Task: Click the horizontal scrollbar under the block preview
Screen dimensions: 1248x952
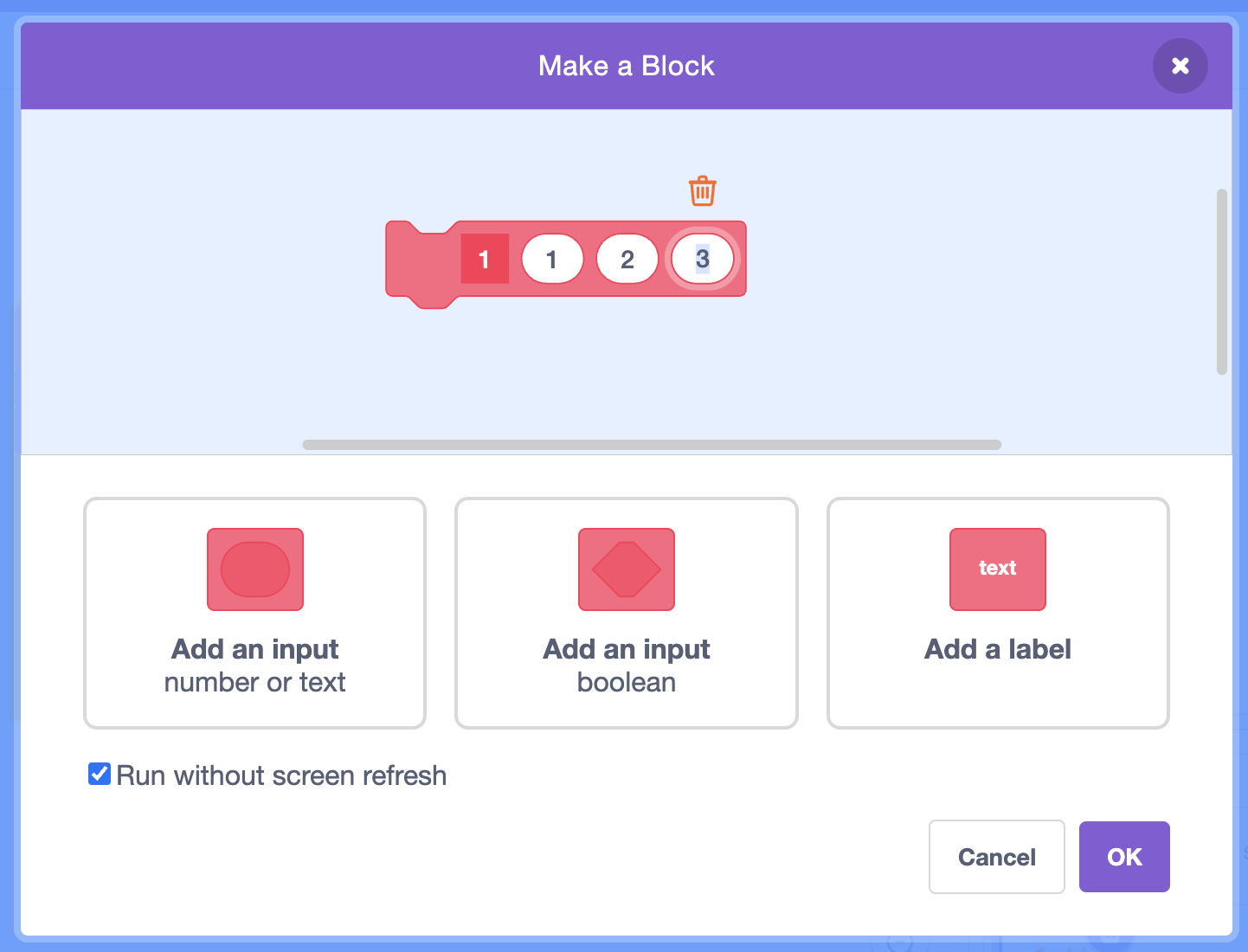Action: 651,445
